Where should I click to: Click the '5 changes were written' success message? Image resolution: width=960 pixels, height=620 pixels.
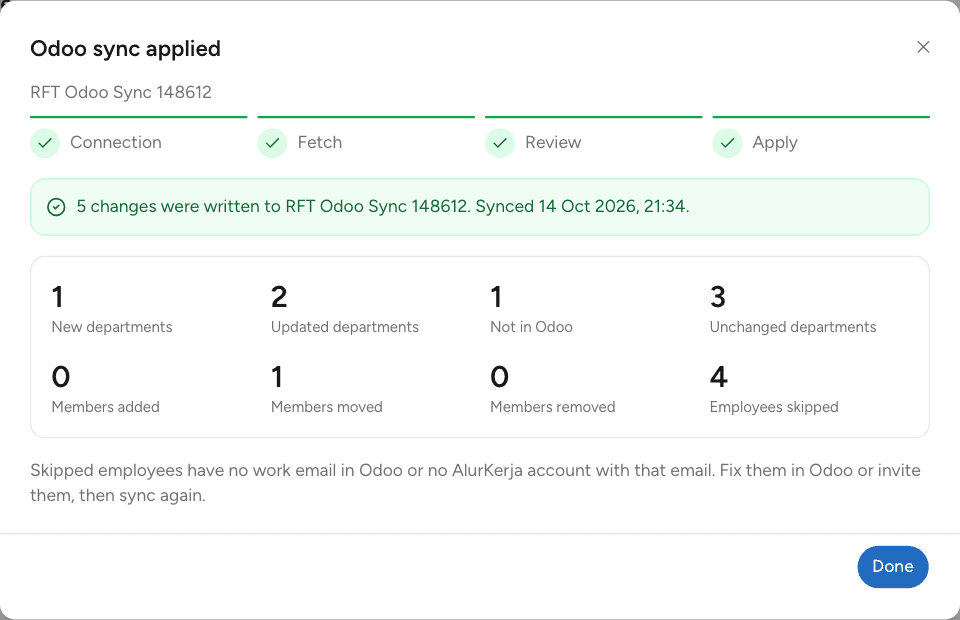[x=383, y=206]
